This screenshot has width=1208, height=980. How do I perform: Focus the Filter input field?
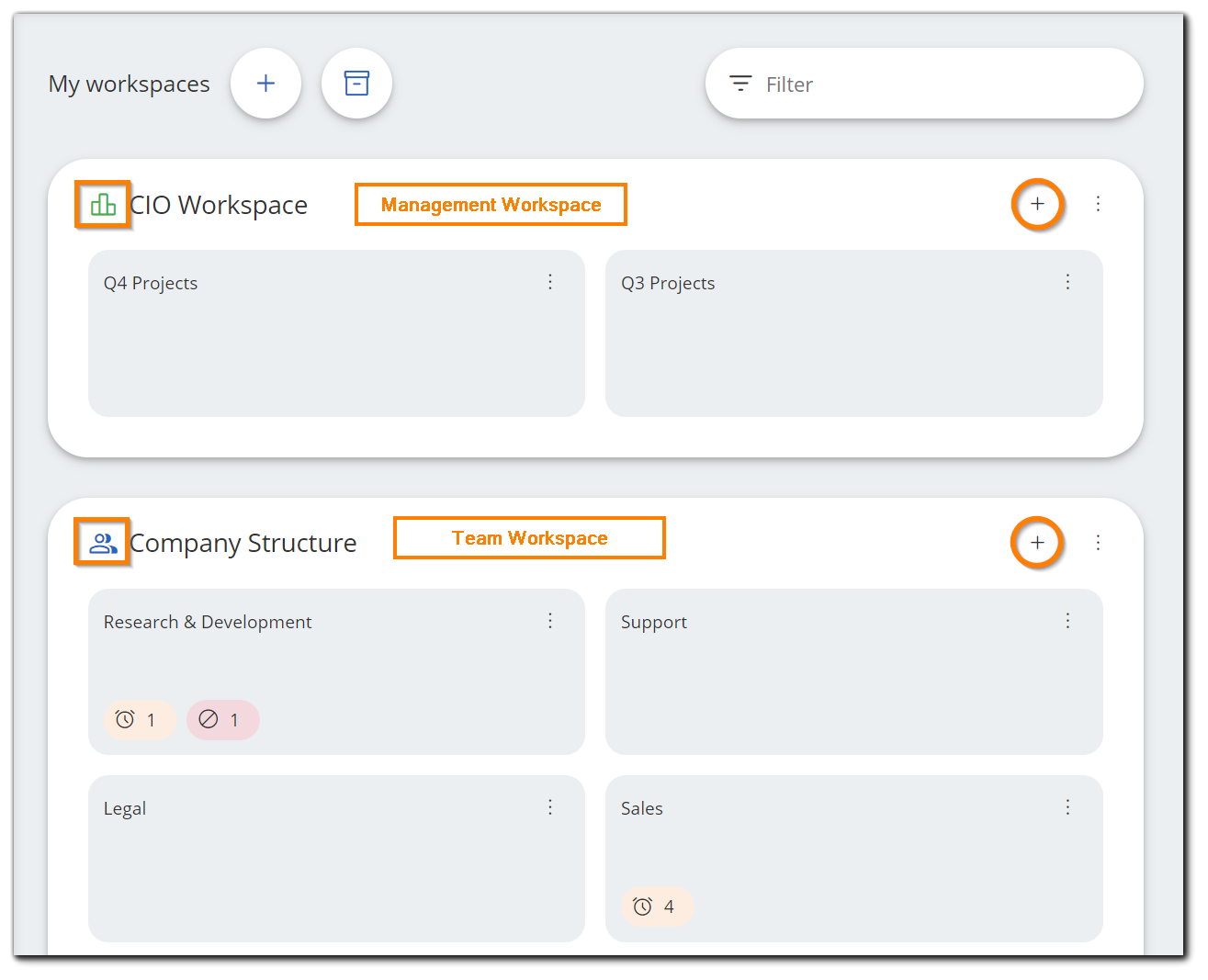(x=924, y=84)
